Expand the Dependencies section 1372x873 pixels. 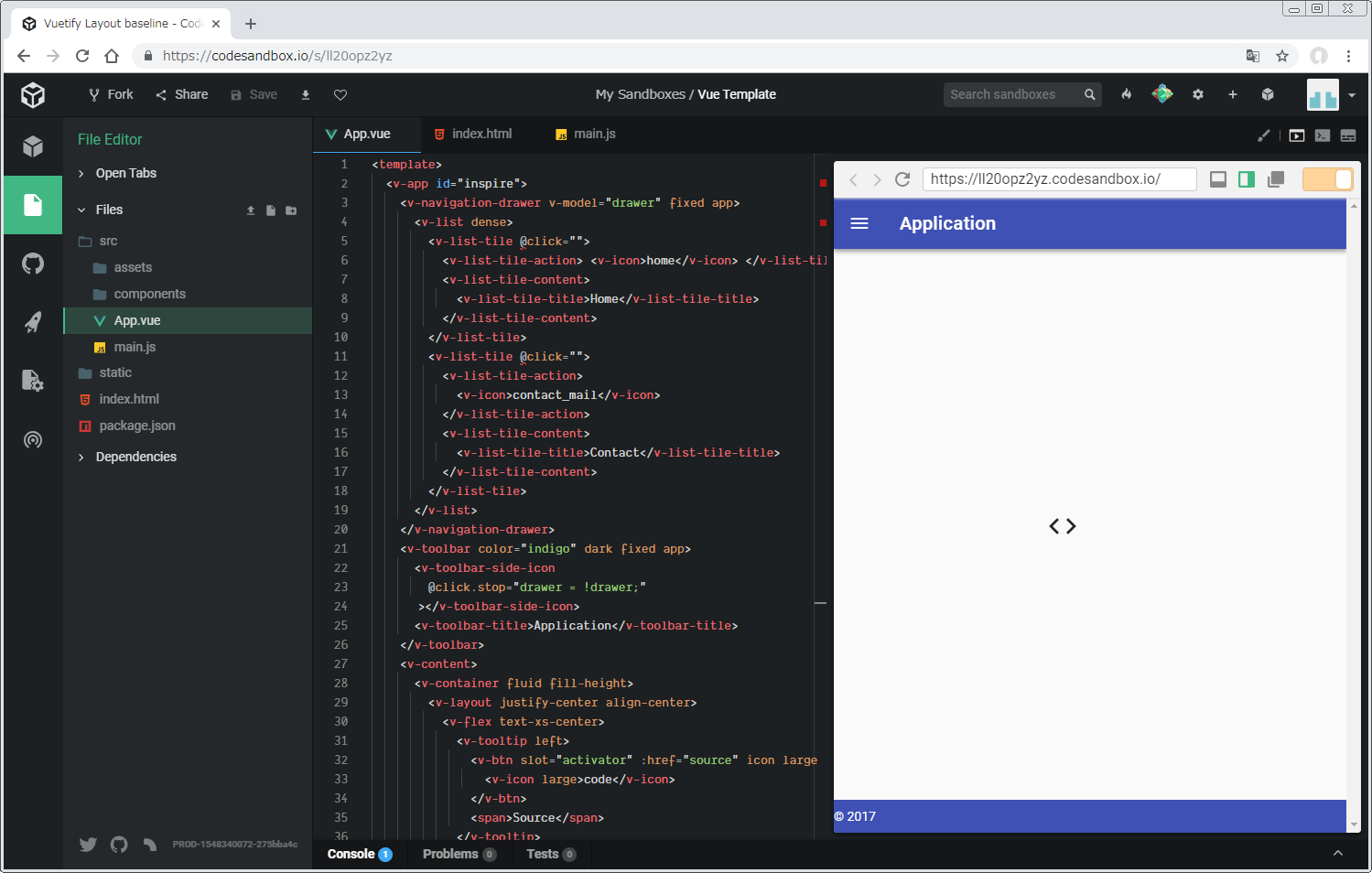(x=135, y=457)
